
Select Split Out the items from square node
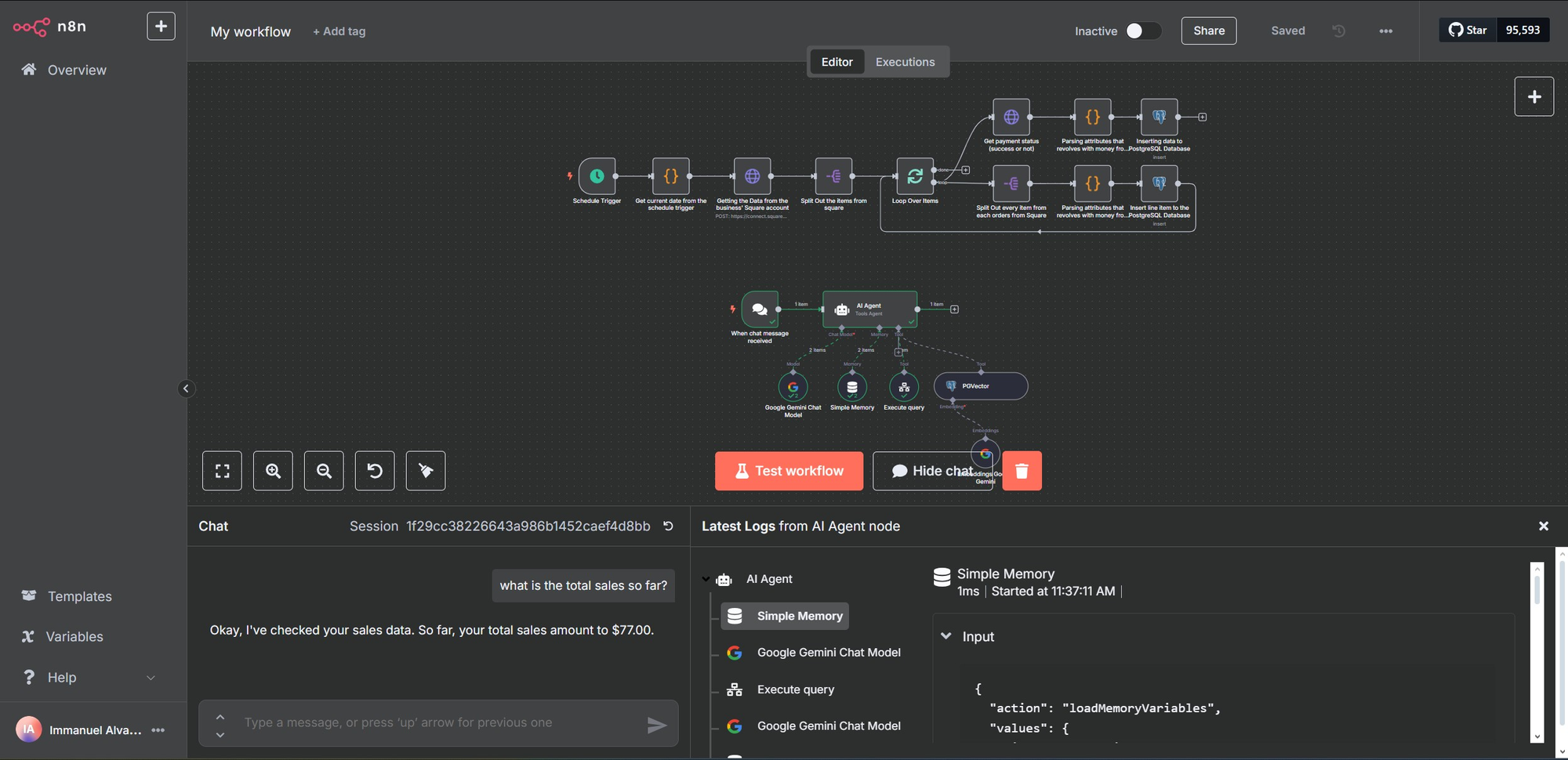point(834,176)
